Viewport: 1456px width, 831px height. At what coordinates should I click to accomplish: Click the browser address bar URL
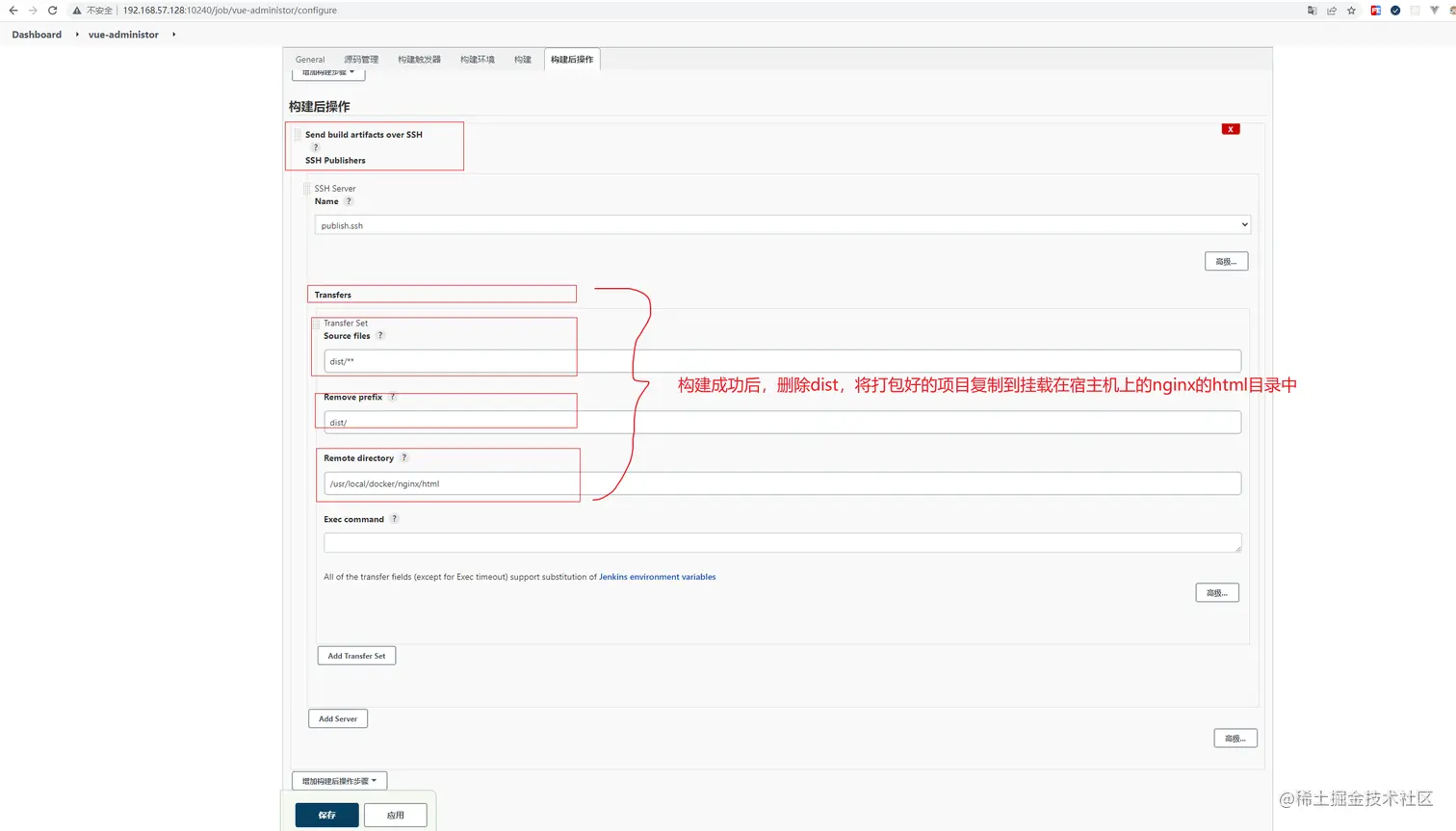pos(230,11)
